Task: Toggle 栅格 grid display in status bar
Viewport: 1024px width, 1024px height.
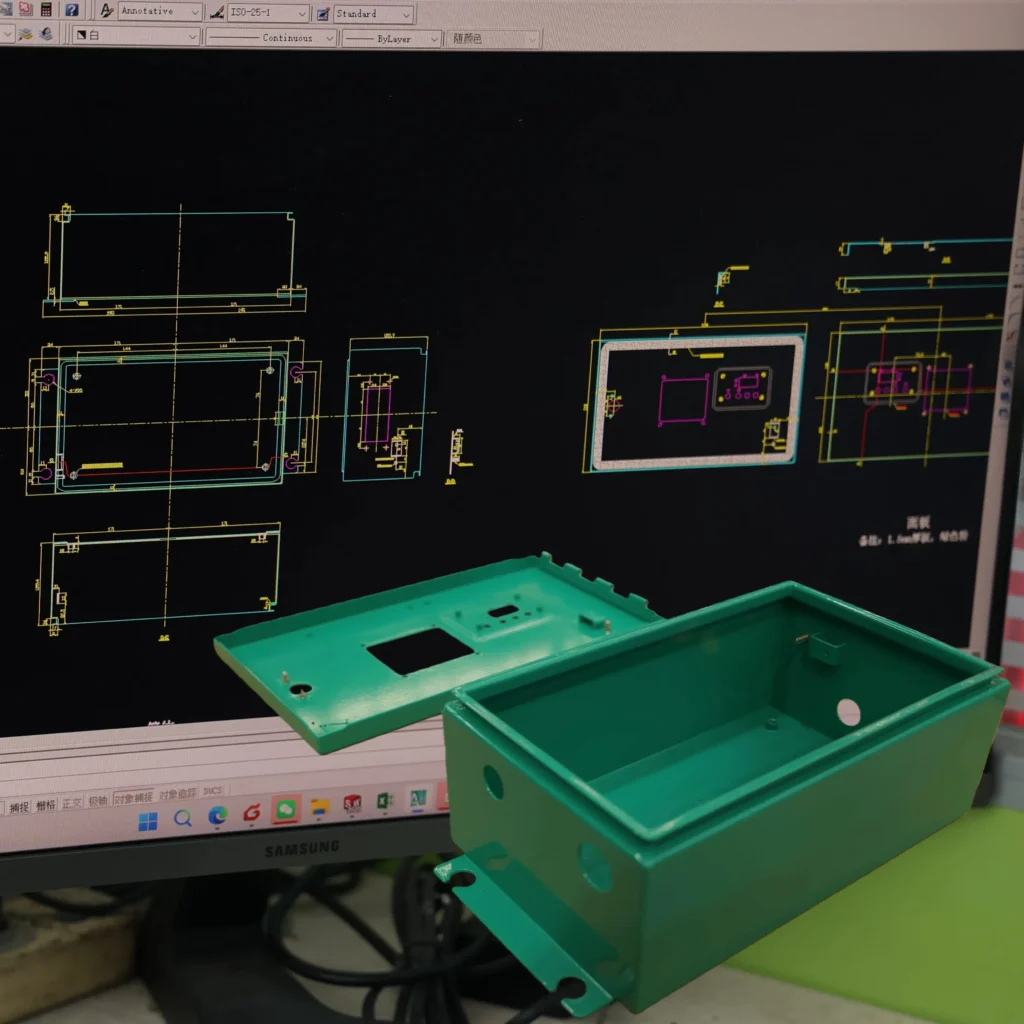Action: point(46,805)
